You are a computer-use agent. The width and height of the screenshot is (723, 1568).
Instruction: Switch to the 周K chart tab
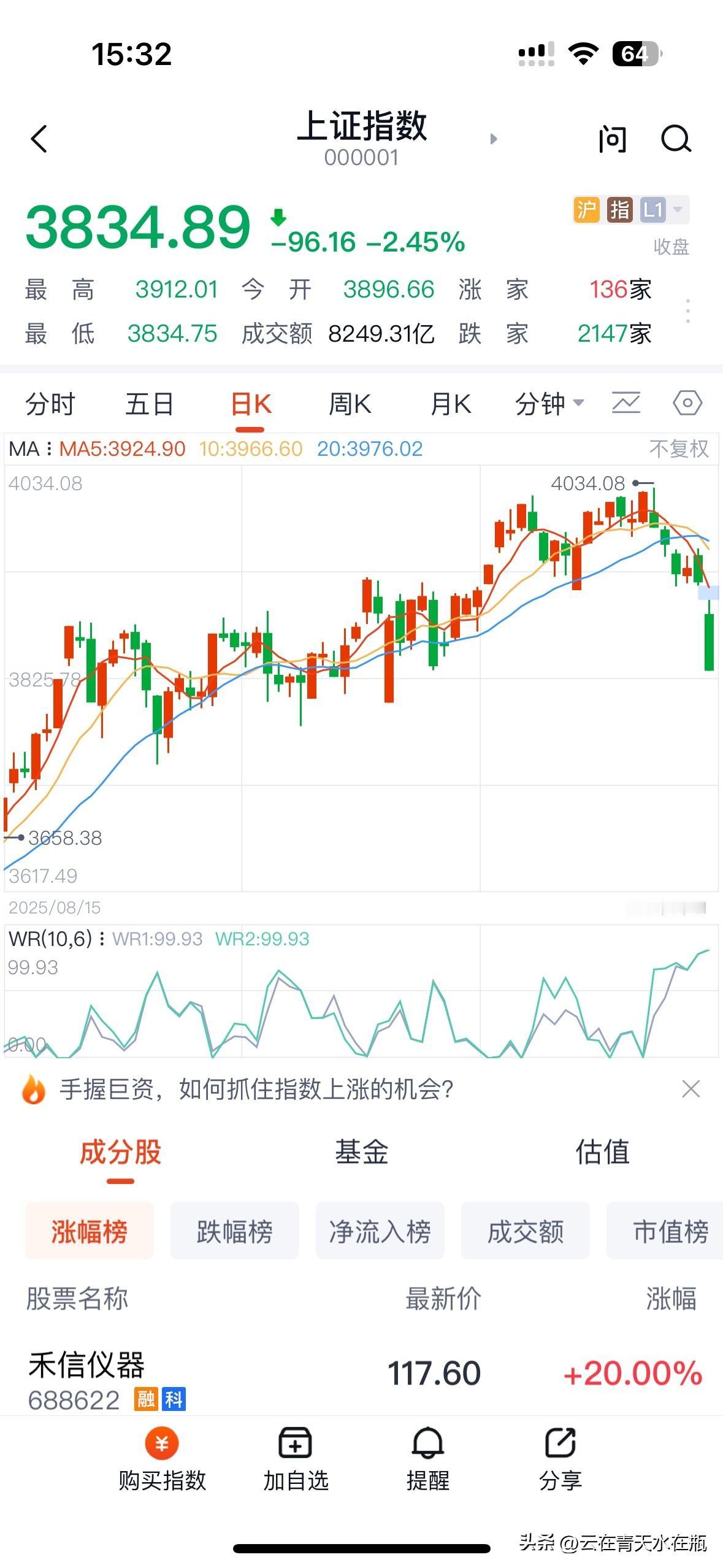[x=350, y=404]
